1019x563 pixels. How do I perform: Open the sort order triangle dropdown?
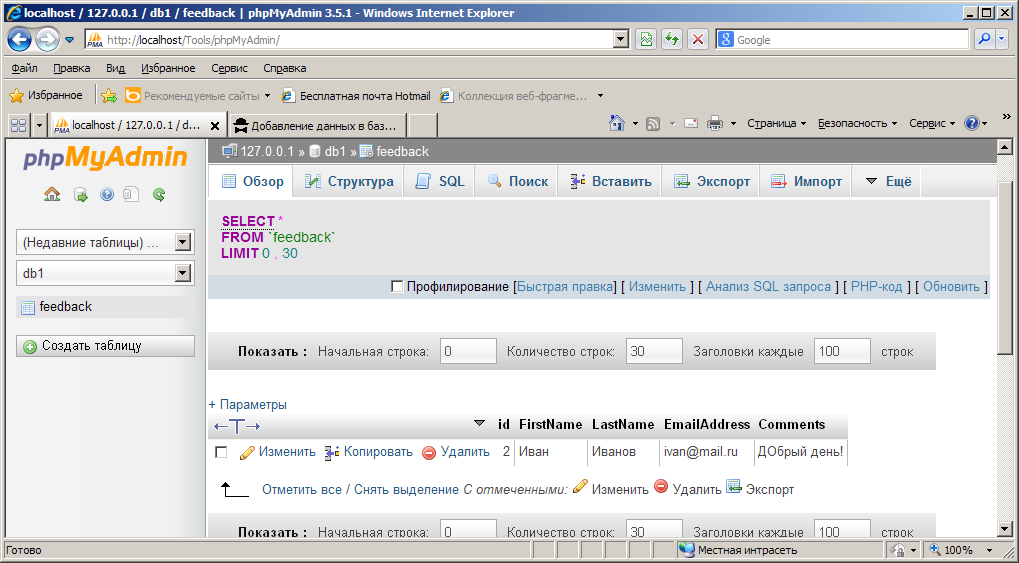(x=480, y=423)
